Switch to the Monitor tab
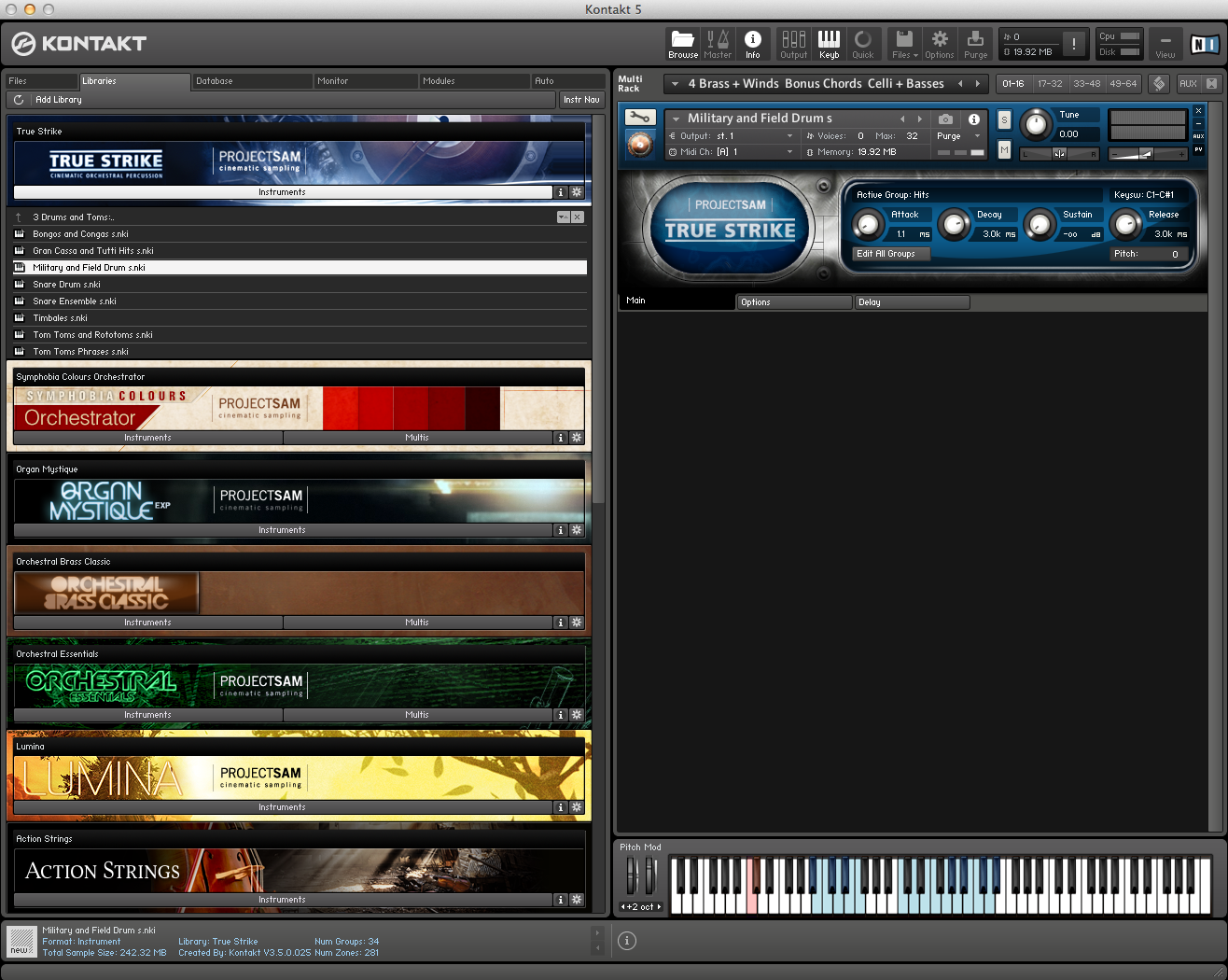Screen dimensions: 1228x980 point(365,81)
